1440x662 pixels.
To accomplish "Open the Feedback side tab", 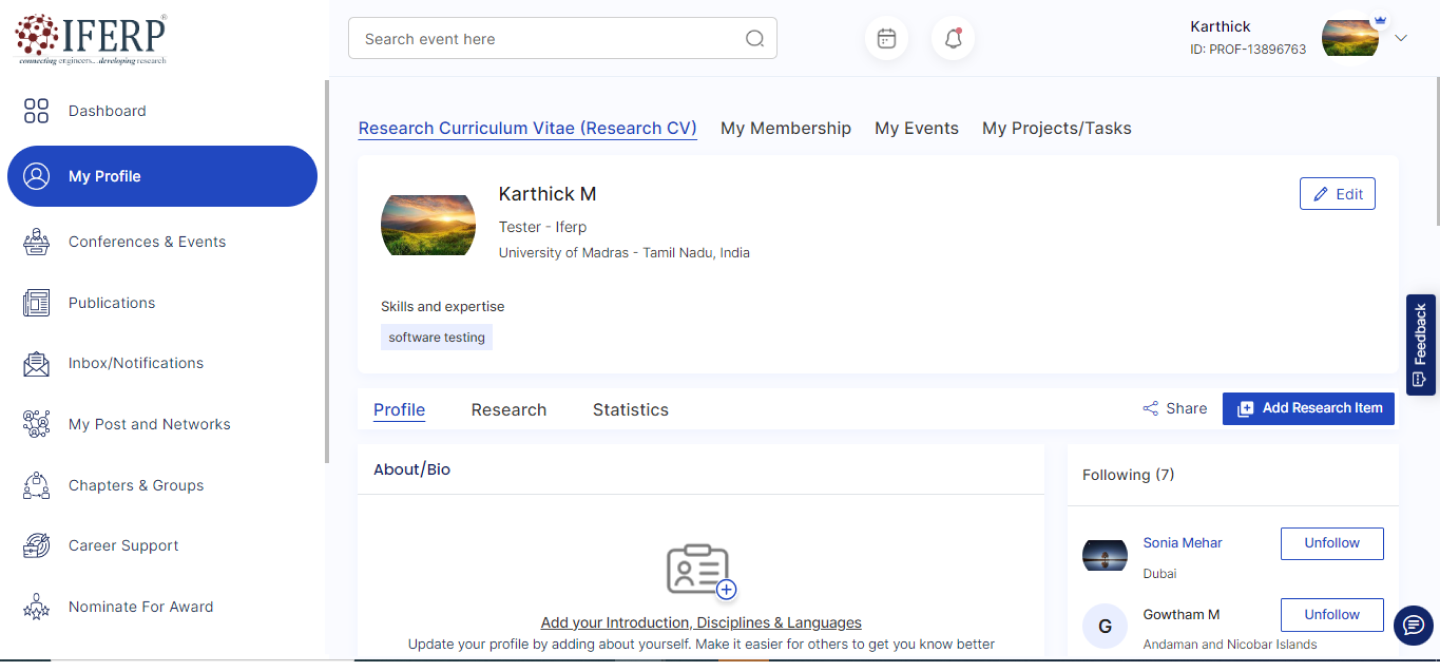I will coord(1420,345).
